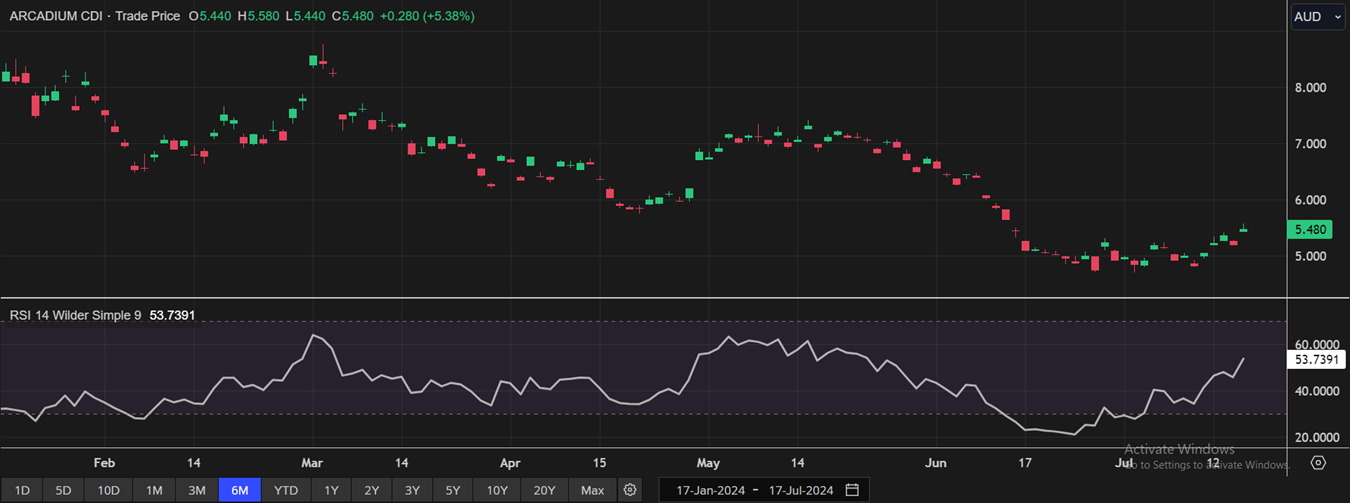This screenshot has width=1350, height=503.
Task: Click the start date 17-Jan-2024 field
Action: (x=711, y=490)
